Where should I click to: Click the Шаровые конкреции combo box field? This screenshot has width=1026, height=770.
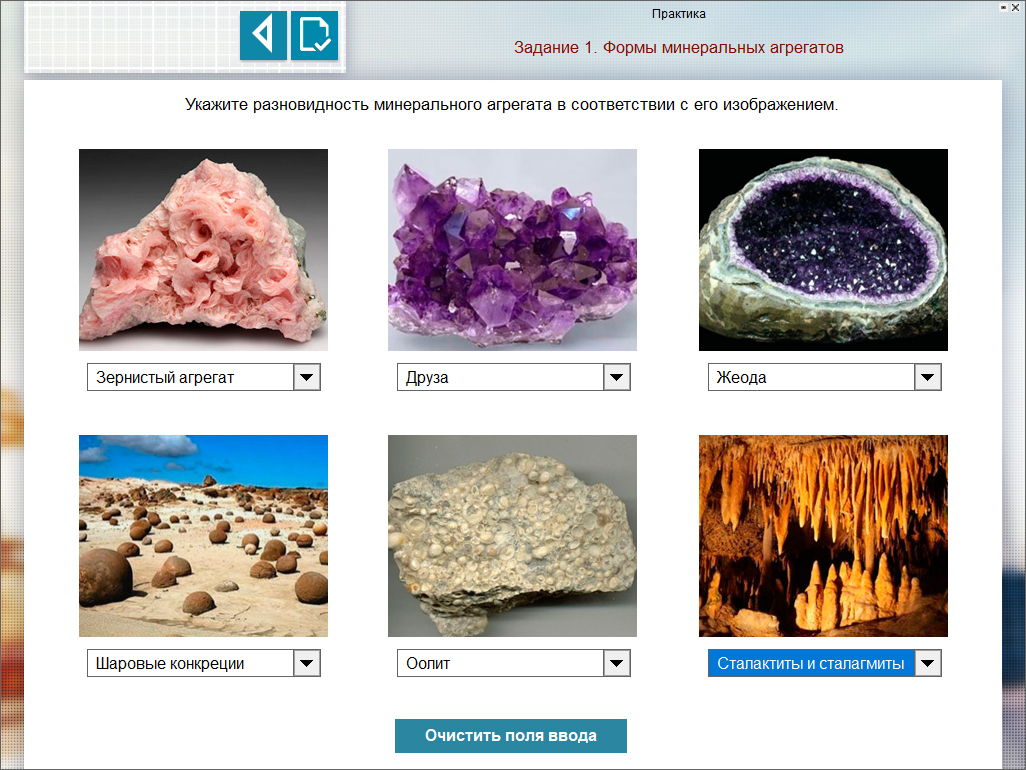pos(190,663)
